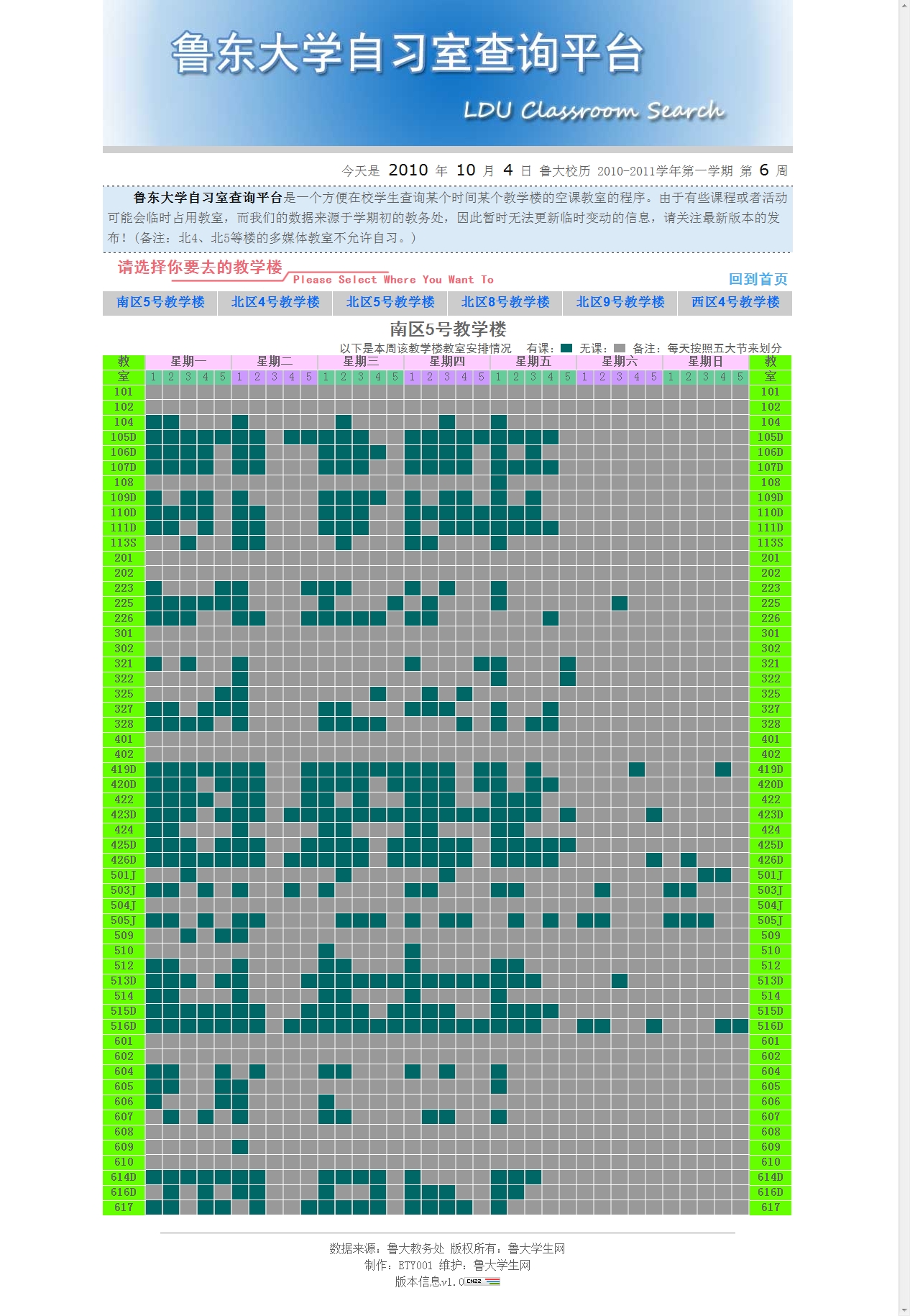Click room label 423D in right column
The height and width of the screenshot is (1316, 910).
click(x=771, y=815)
